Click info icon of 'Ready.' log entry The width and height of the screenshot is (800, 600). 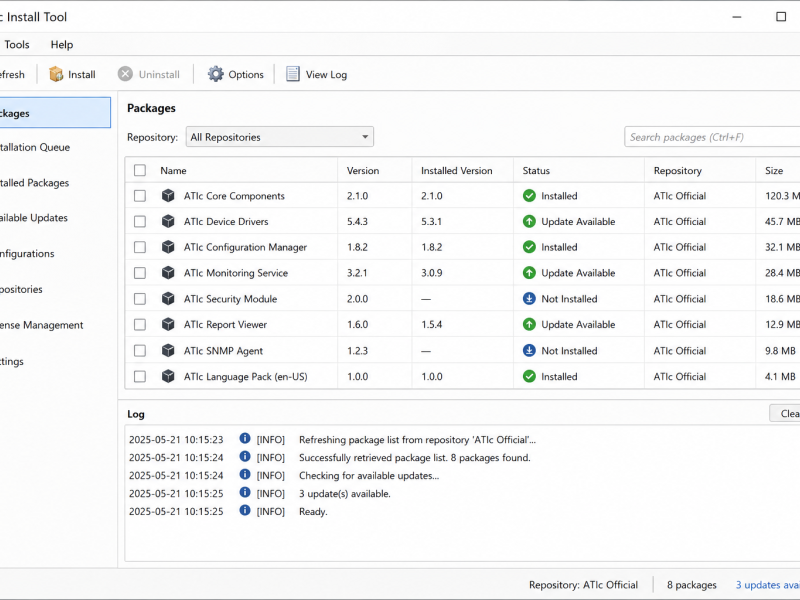[245, 510]
